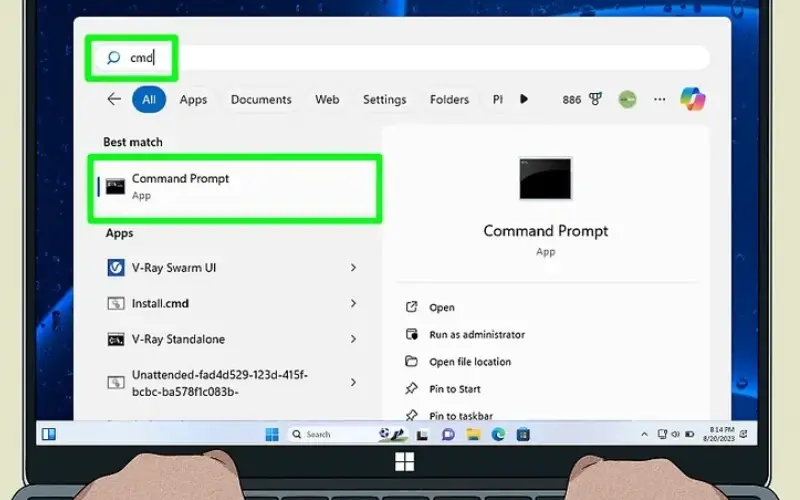Open the Chat app on taskbar
The image size is (800, 500).
(448, 435)
